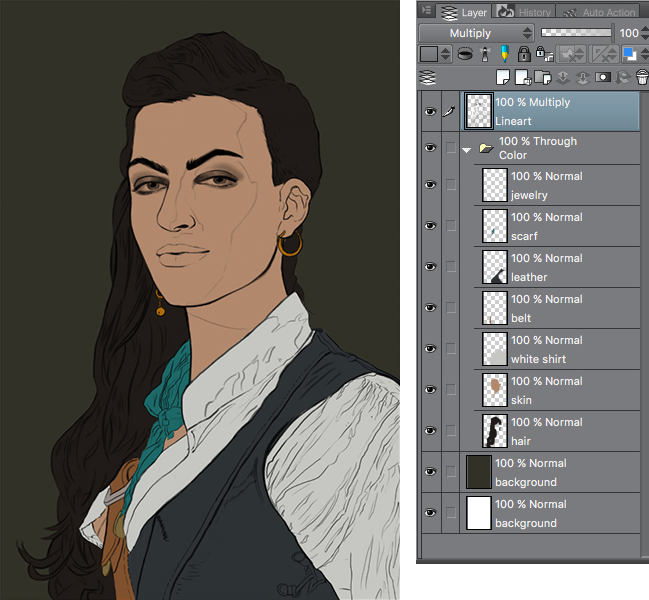Switch to the Auto Action tab
This screenshot has height=600, width=649.
(600, 11)
